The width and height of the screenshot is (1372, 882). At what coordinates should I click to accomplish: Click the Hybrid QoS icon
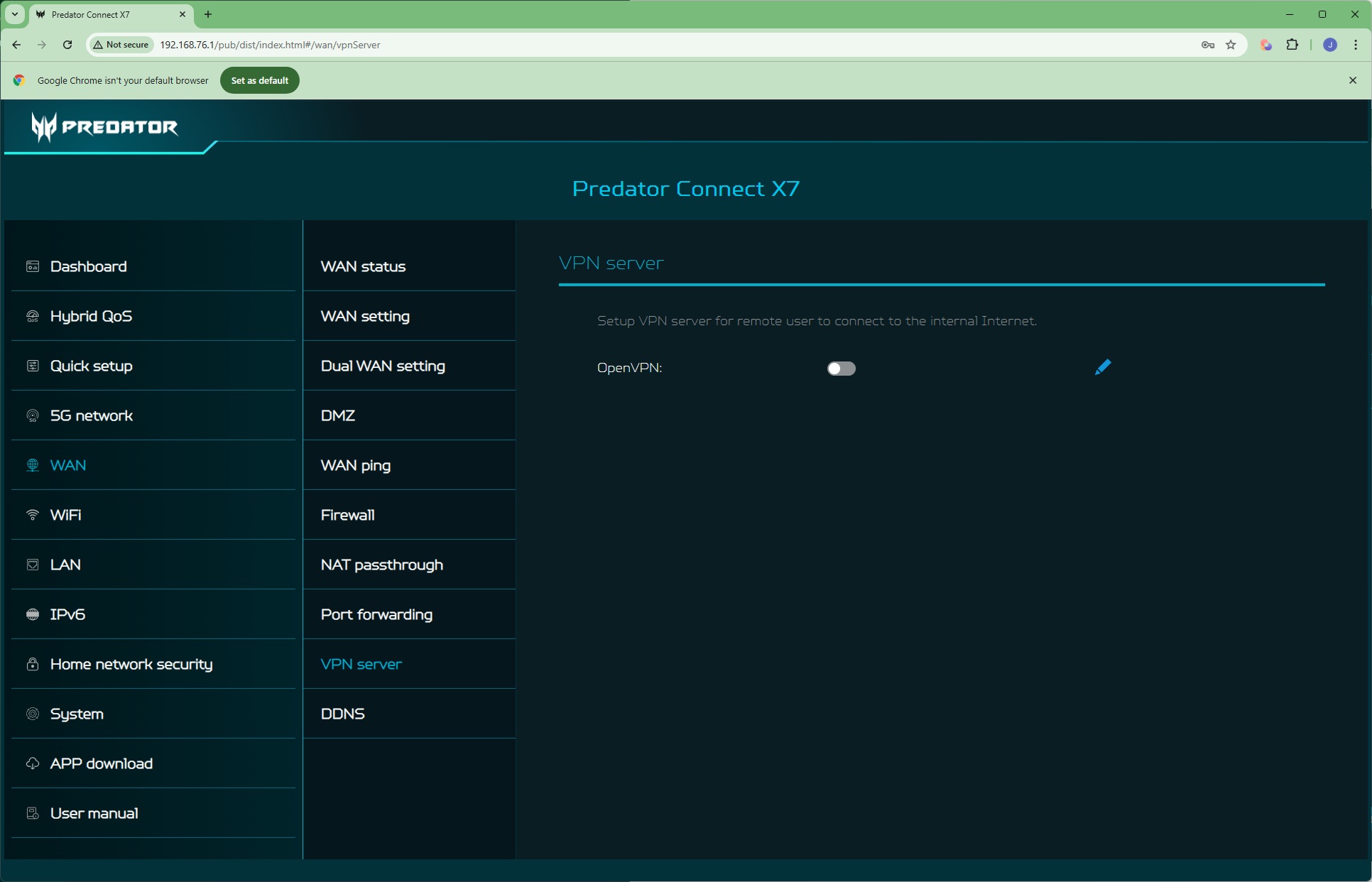33,316
